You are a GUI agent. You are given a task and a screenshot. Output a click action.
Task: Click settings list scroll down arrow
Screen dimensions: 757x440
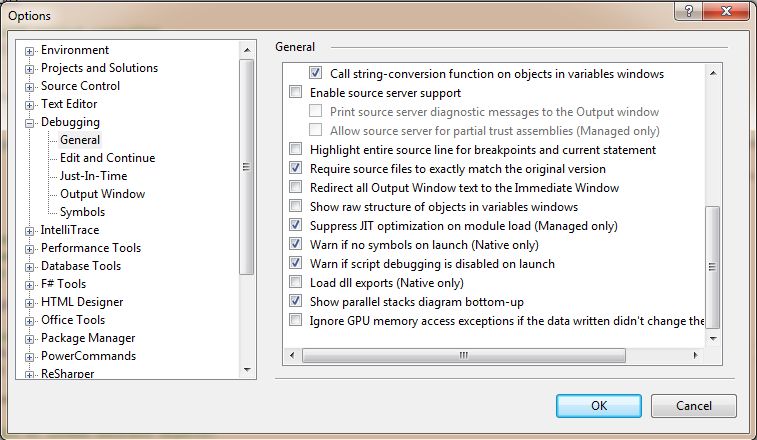pos(713,339)
